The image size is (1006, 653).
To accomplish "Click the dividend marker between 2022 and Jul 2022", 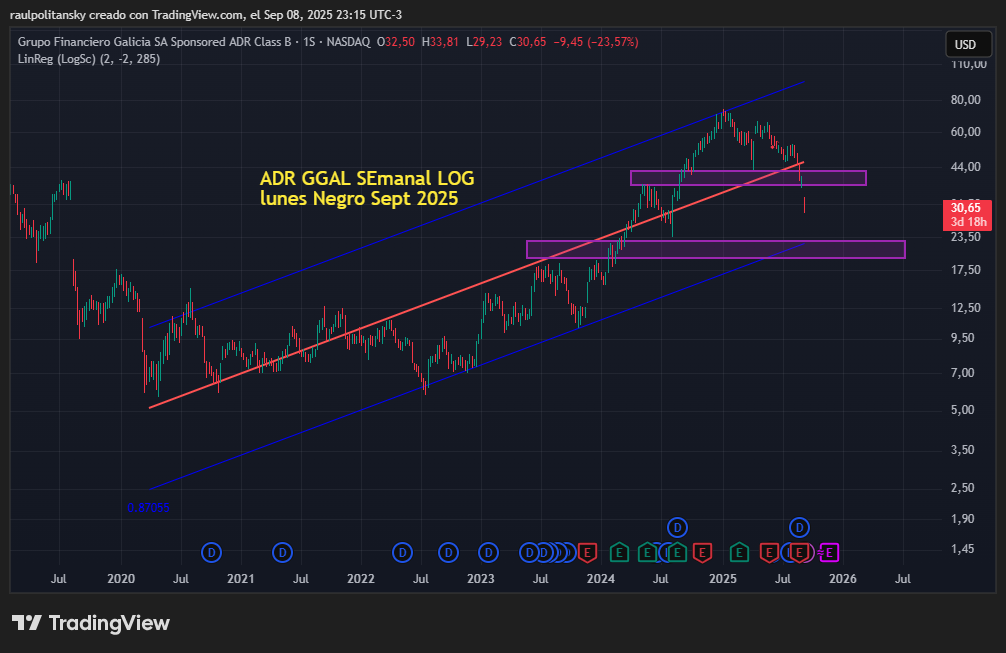I will pos(402,552).
